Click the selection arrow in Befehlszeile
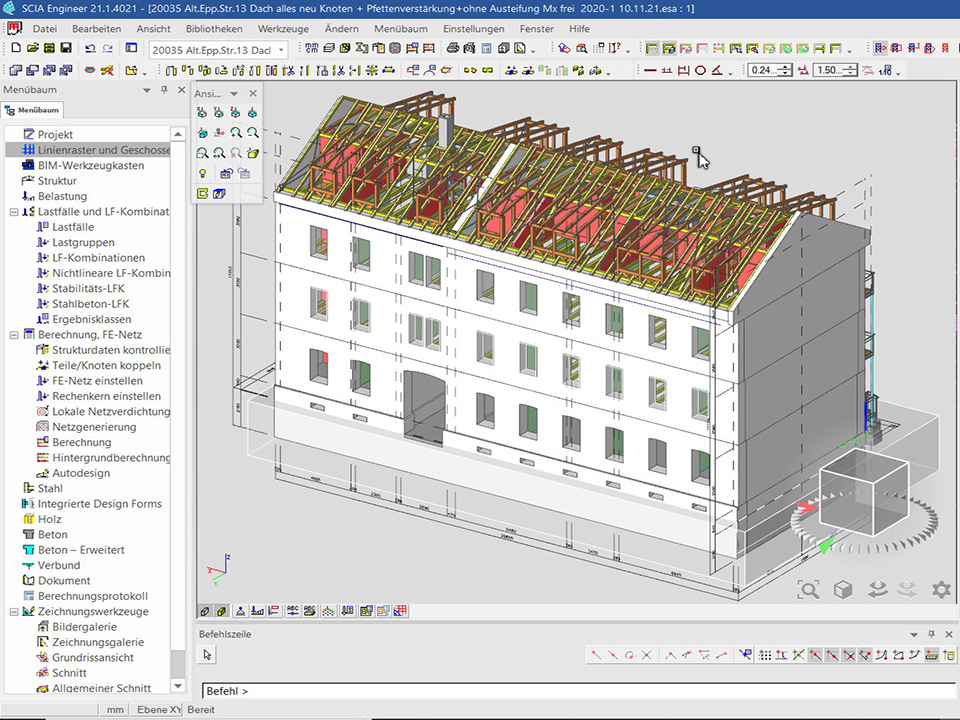This screenshot has width=960, height=720. tap(208, 655)
